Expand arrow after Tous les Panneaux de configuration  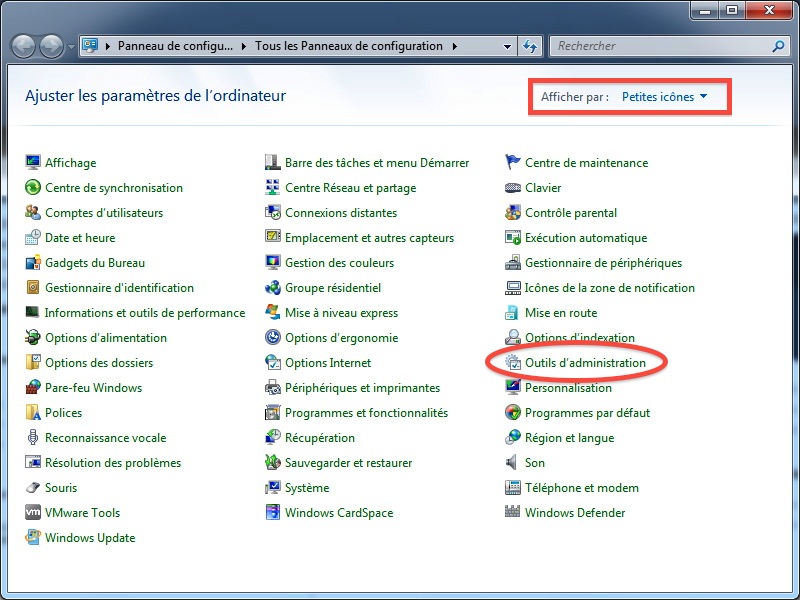click(x=455, y=46)
